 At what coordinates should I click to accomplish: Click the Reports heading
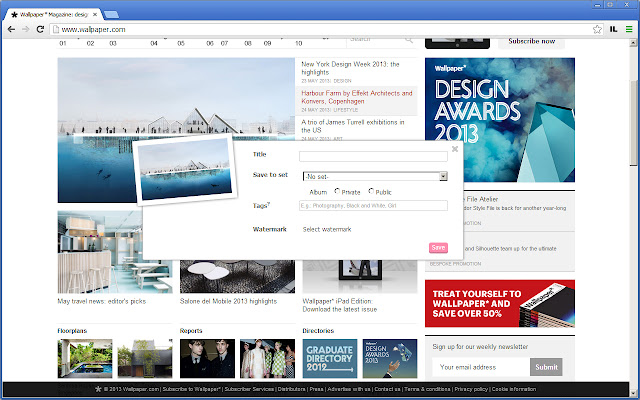click(x=191, y=331)
